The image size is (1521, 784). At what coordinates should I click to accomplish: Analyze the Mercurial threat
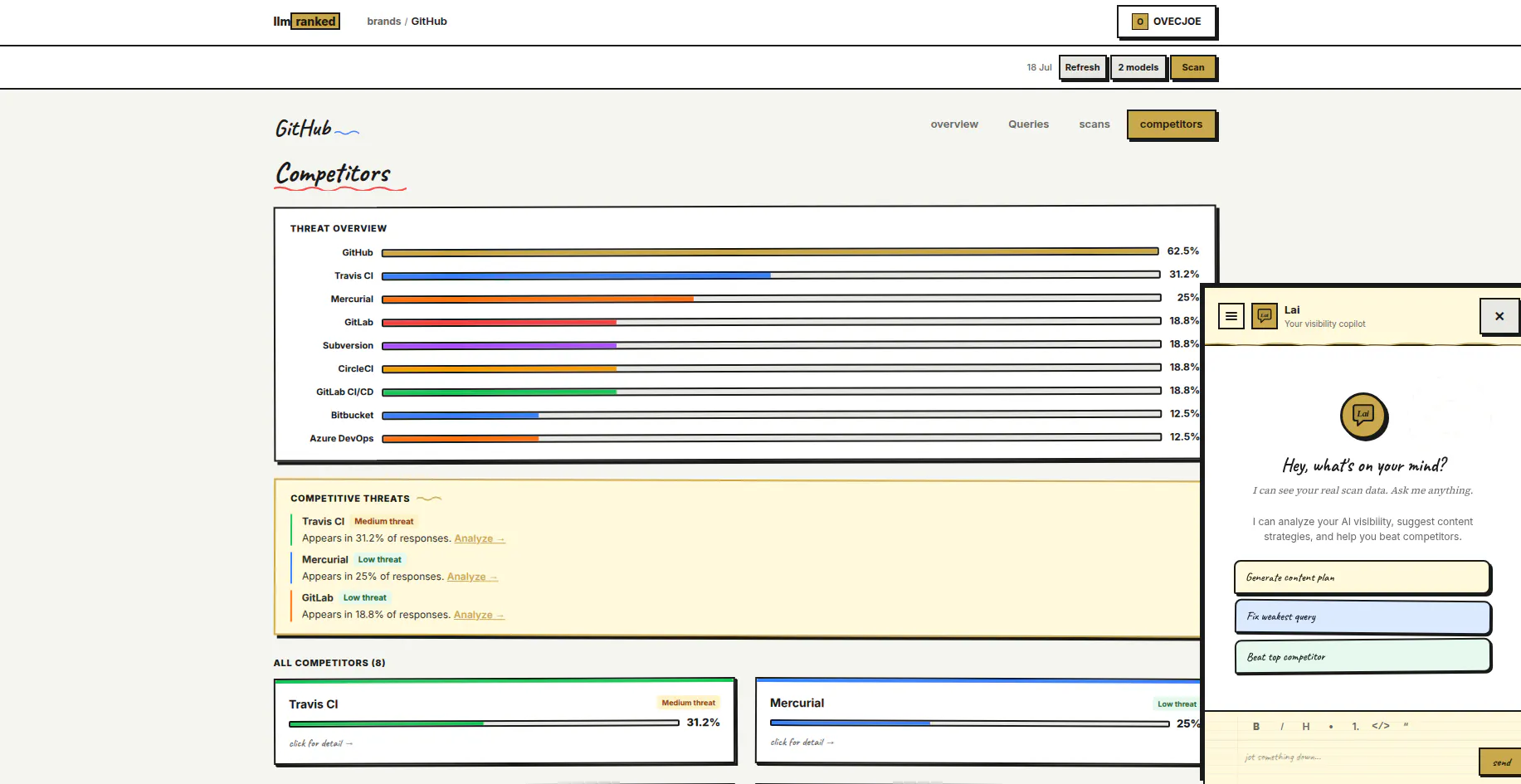[x=472, y=577]
